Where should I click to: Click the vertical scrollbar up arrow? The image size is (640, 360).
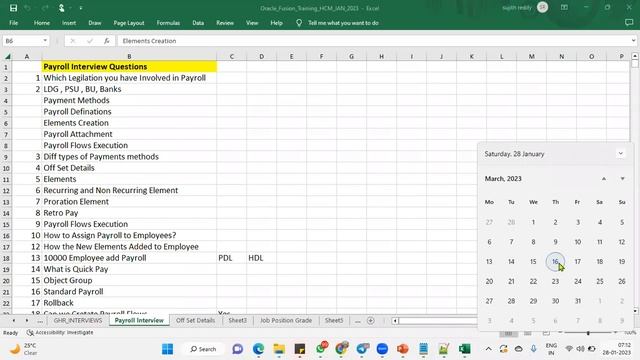point(635,56)
